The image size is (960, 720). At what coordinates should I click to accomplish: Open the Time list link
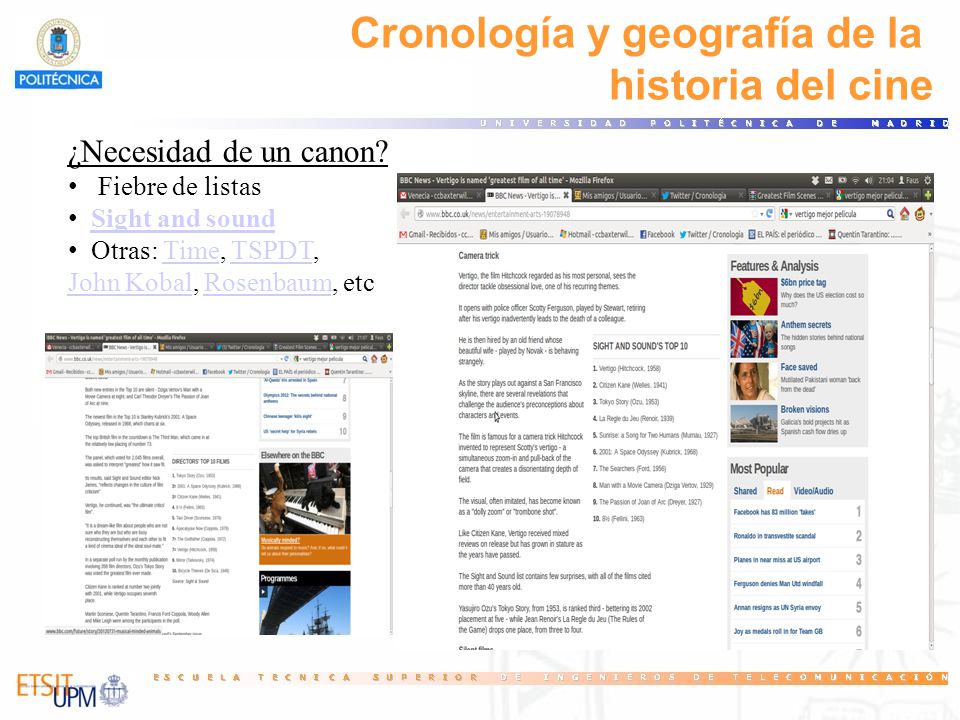click(191, 250)
